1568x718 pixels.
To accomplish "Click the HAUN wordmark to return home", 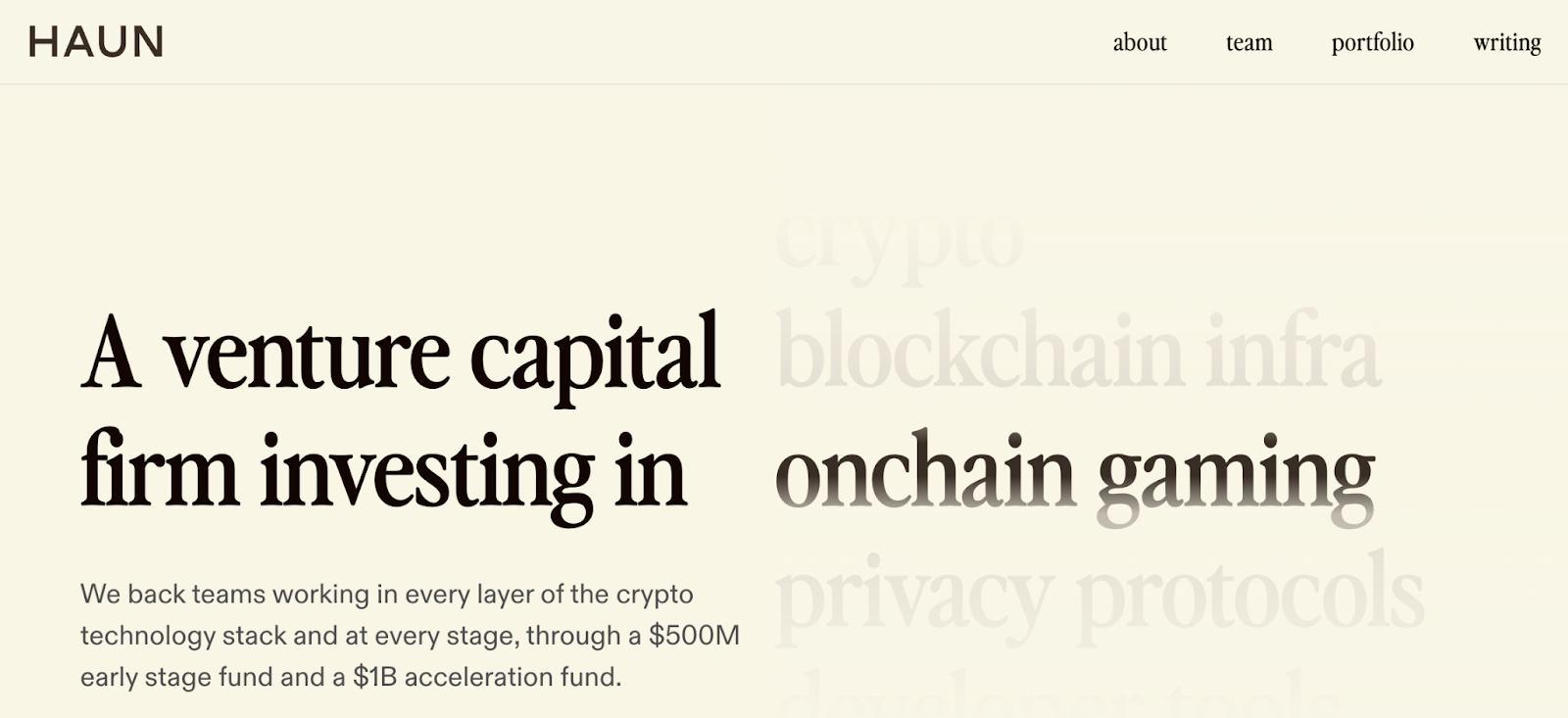I will click(x=95, y=43).
